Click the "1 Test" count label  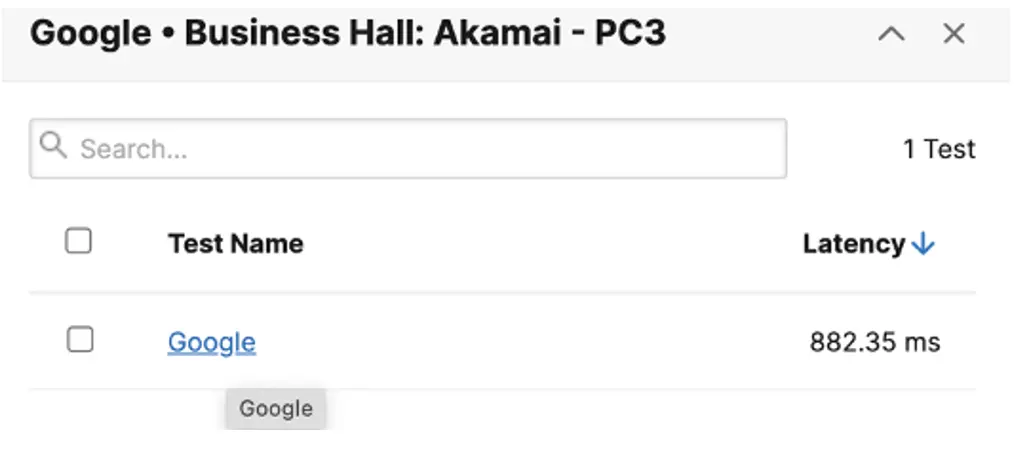click(938, 149)
